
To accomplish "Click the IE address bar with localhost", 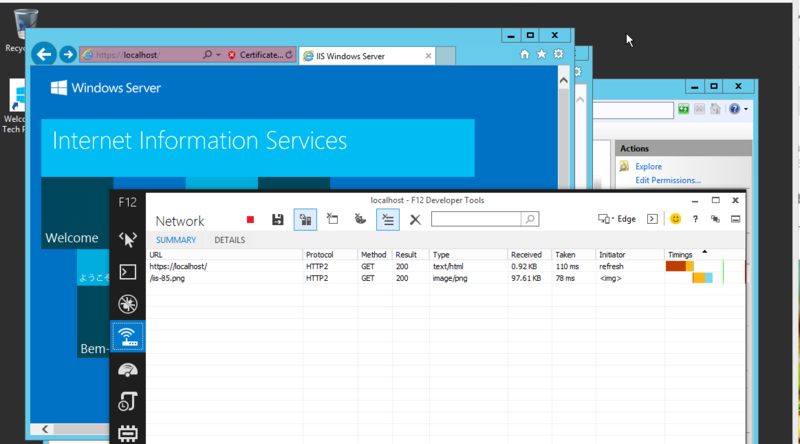I will (x=139, y=55).
